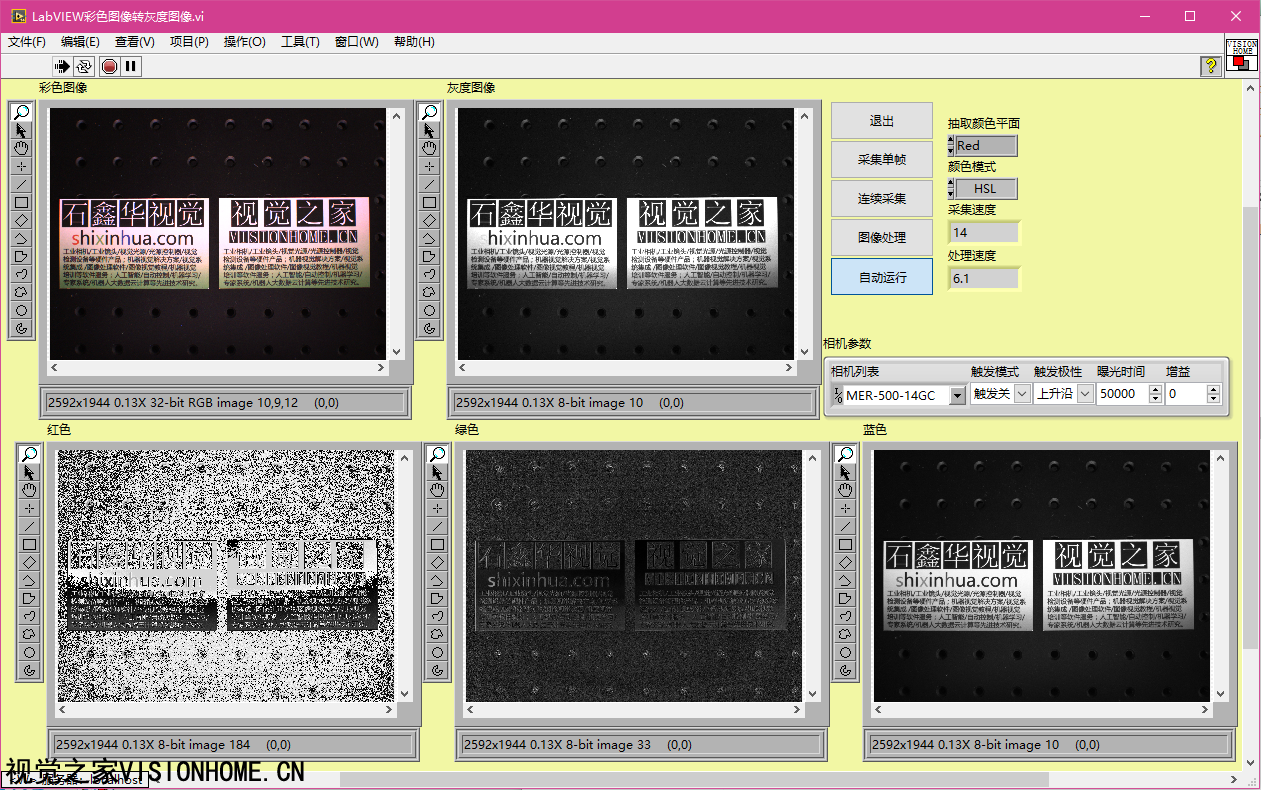Viewport: 1261px width, 790px height.
Task: Open the 项目(P) menu
Action: click(x=189, y=42)
